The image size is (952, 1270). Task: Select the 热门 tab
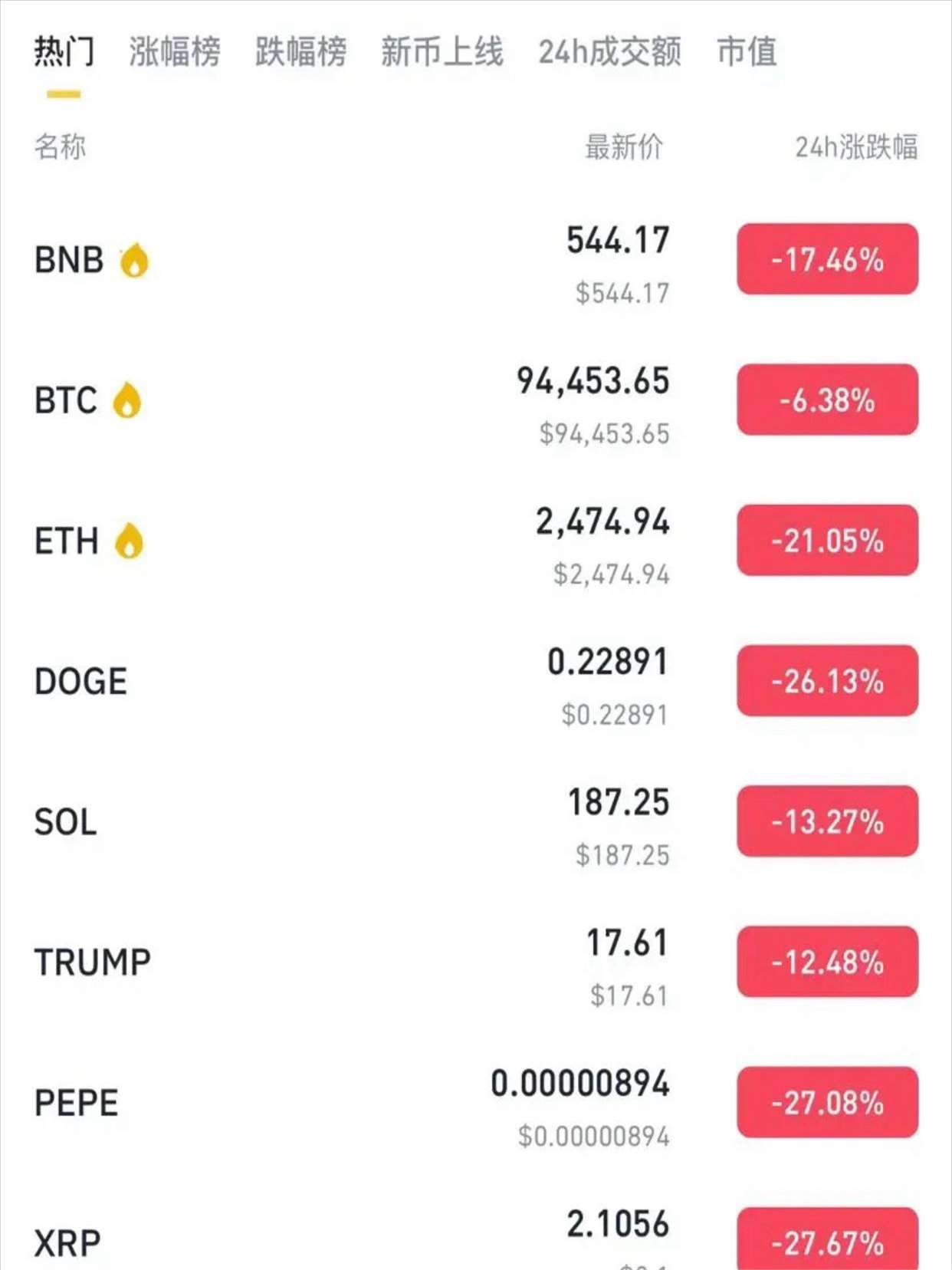pos(64,52)
